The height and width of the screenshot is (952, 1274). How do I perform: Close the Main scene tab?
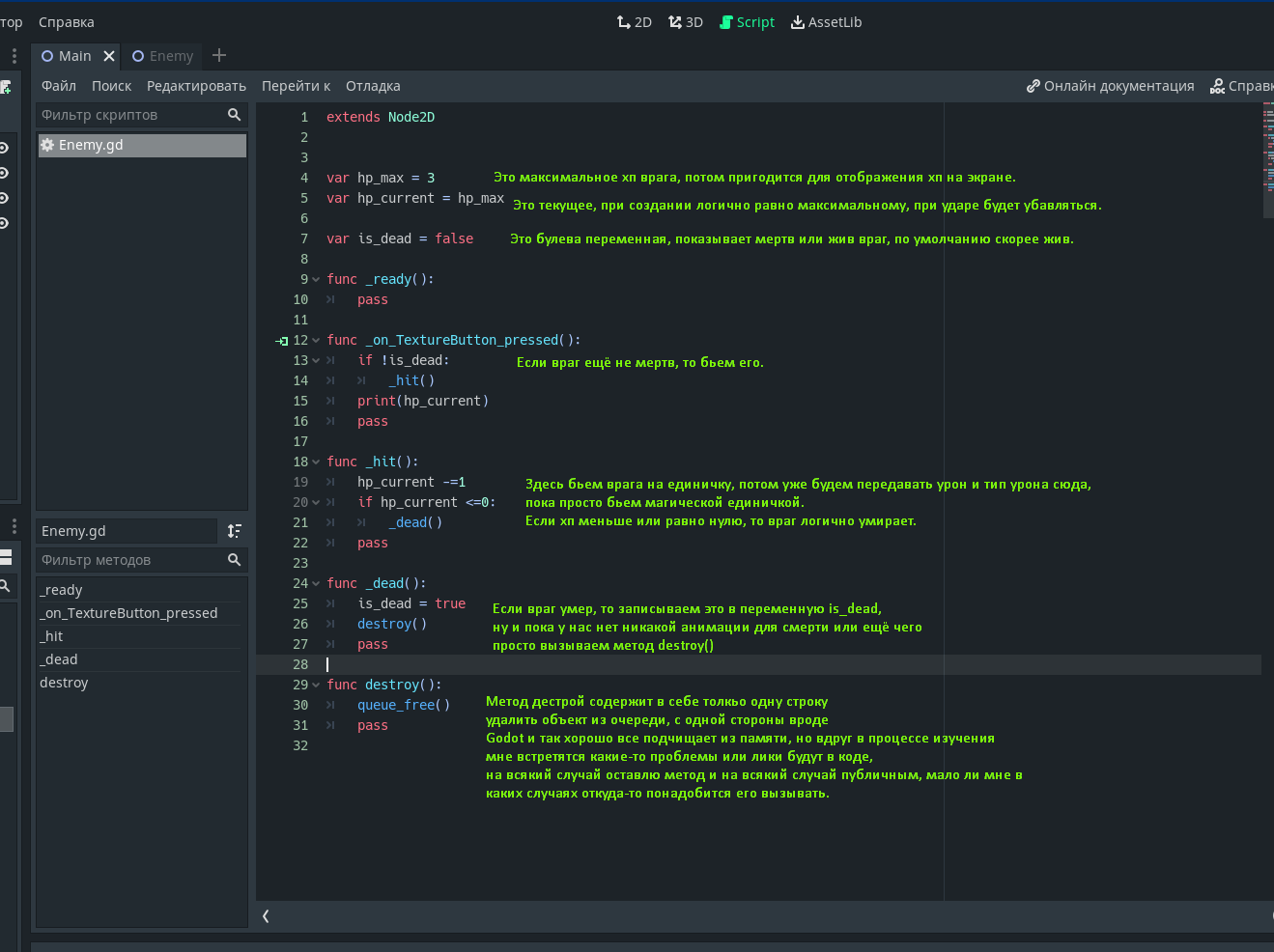click(109, 56)
